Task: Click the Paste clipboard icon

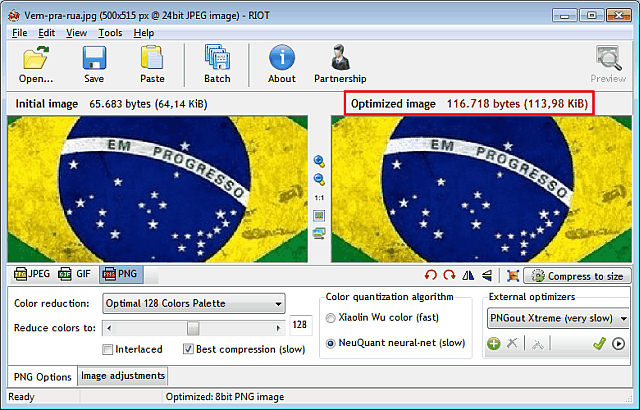Action: 152,64
